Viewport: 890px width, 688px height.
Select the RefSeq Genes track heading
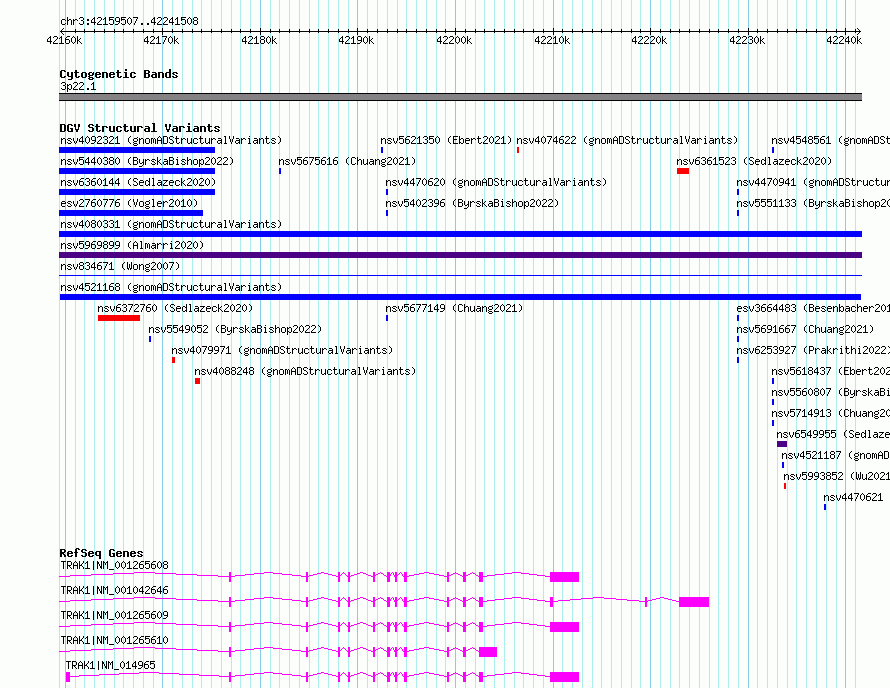[101, 553]
